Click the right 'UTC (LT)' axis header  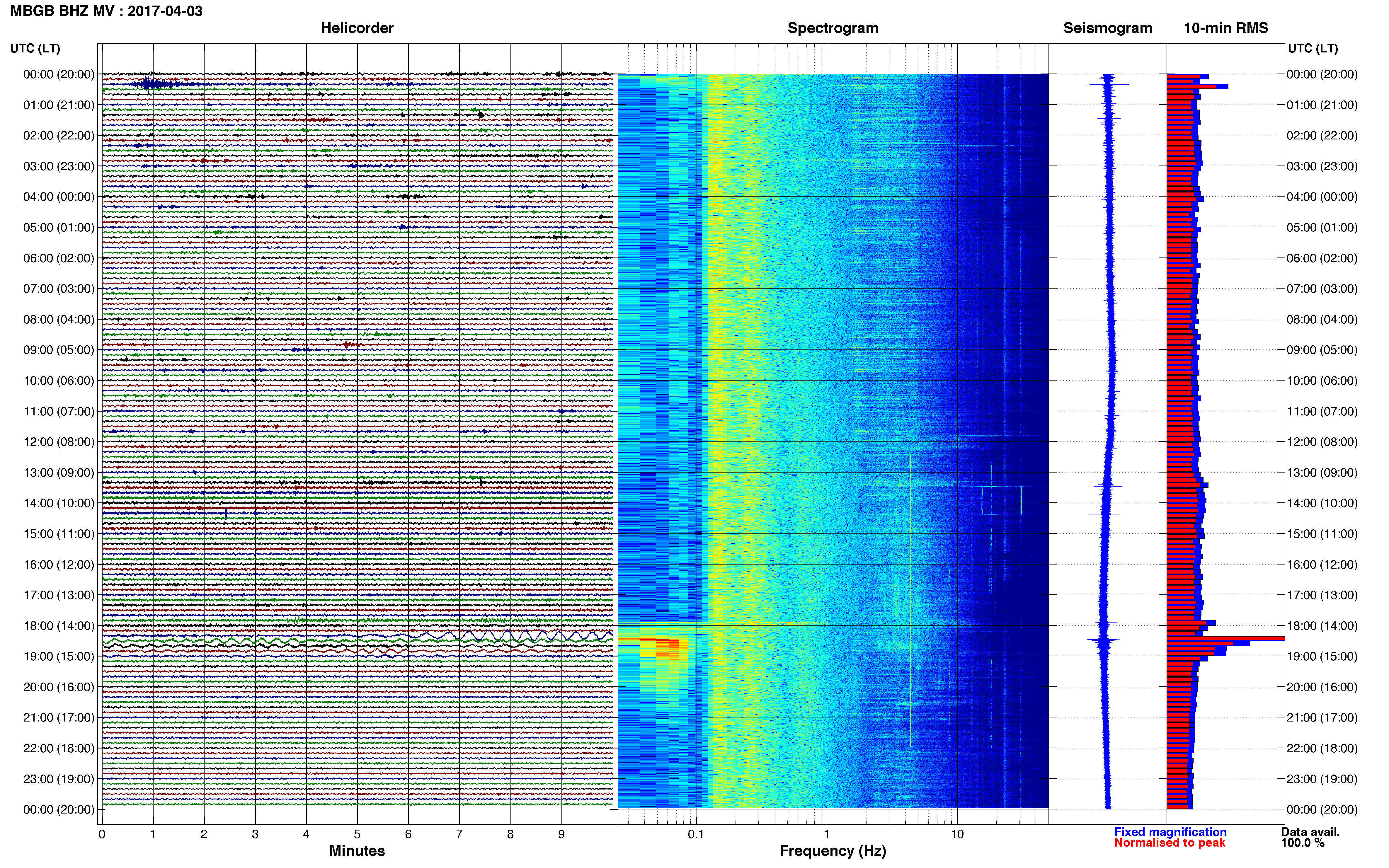point(1313,48)
